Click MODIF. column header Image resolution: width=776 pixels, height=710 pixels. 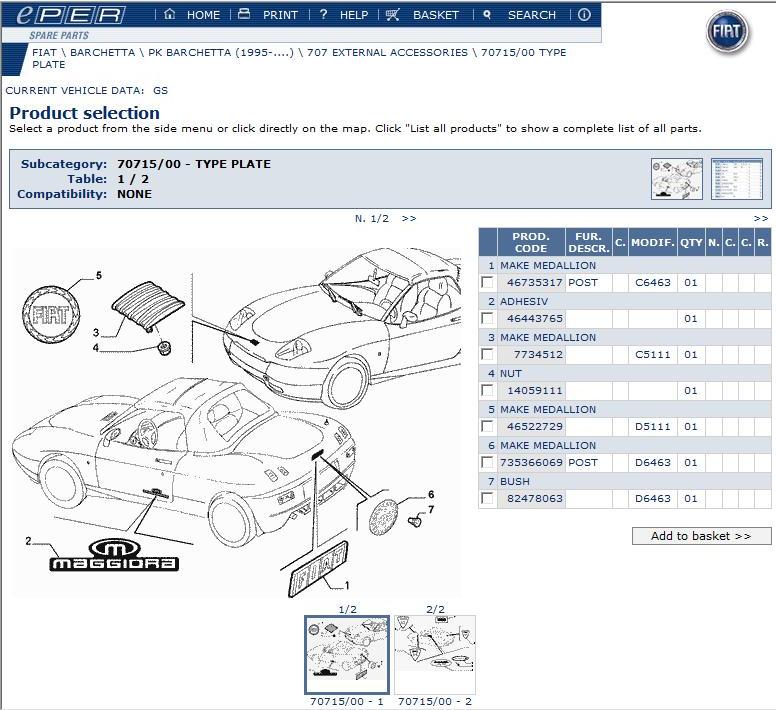[653, 242]
